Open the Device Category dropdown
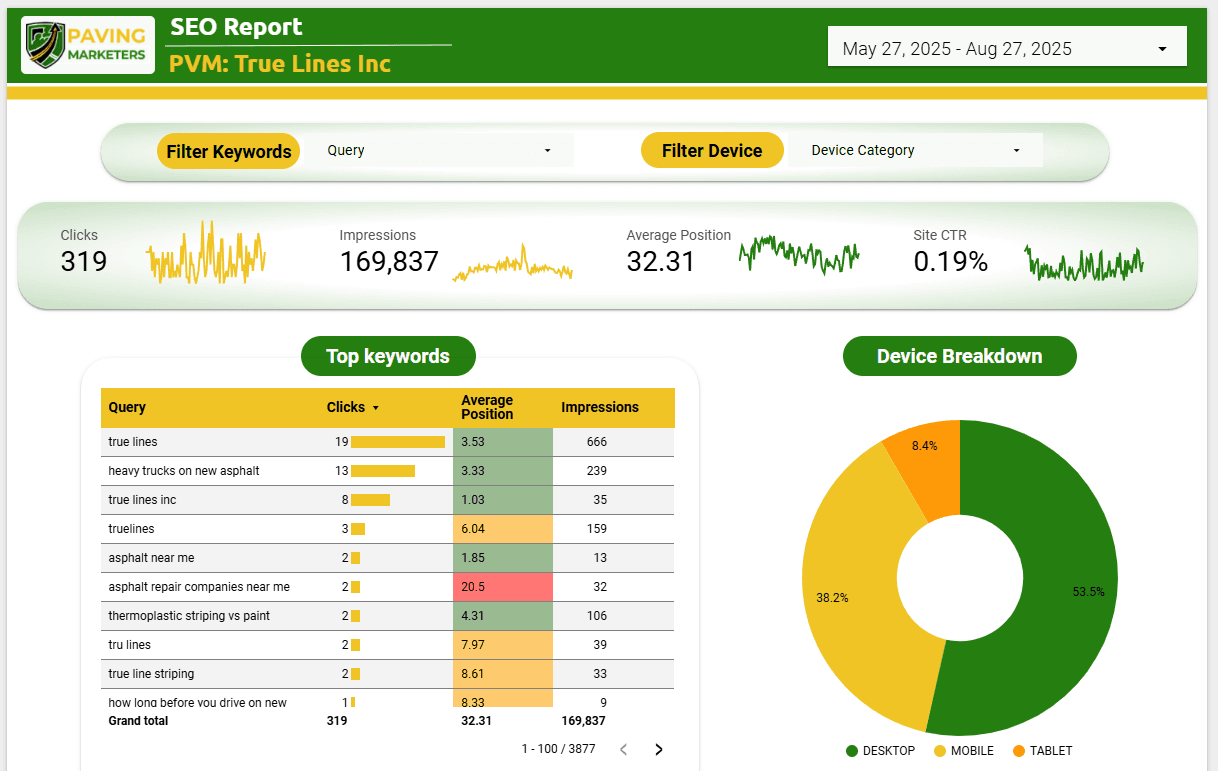This screenshot has height=771, width=1218. [915, 150]
